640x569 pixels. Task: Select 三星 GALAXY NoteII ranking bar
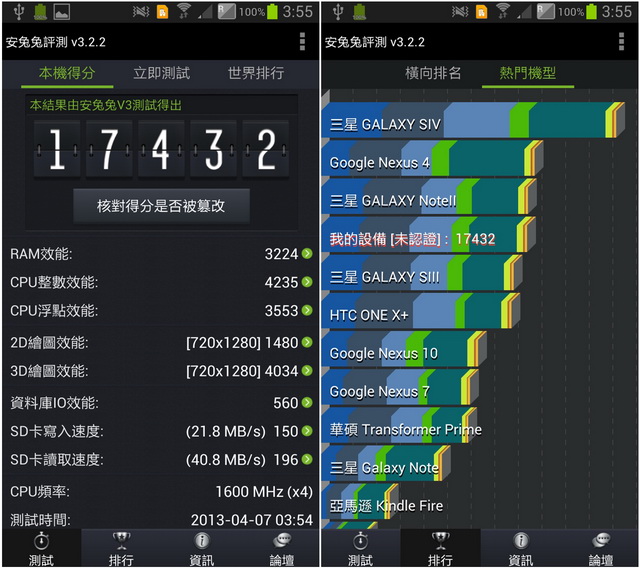pyautogui.click(x=429, y=196)
